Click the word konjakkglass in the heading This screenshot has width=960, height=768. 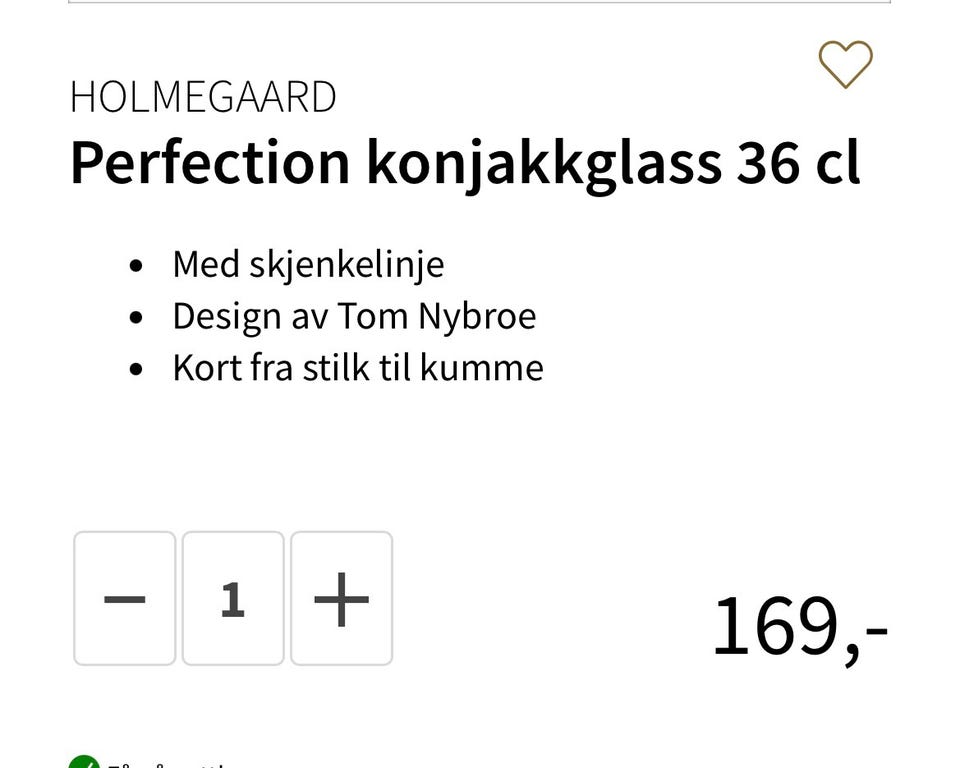(x=543, y=163)
